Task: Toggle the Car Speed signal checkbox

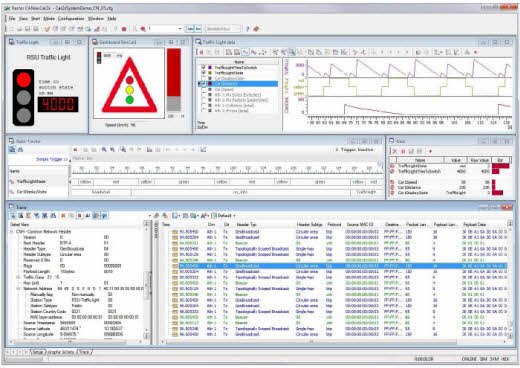Action: pyautogui.click(x=203, y=89)
